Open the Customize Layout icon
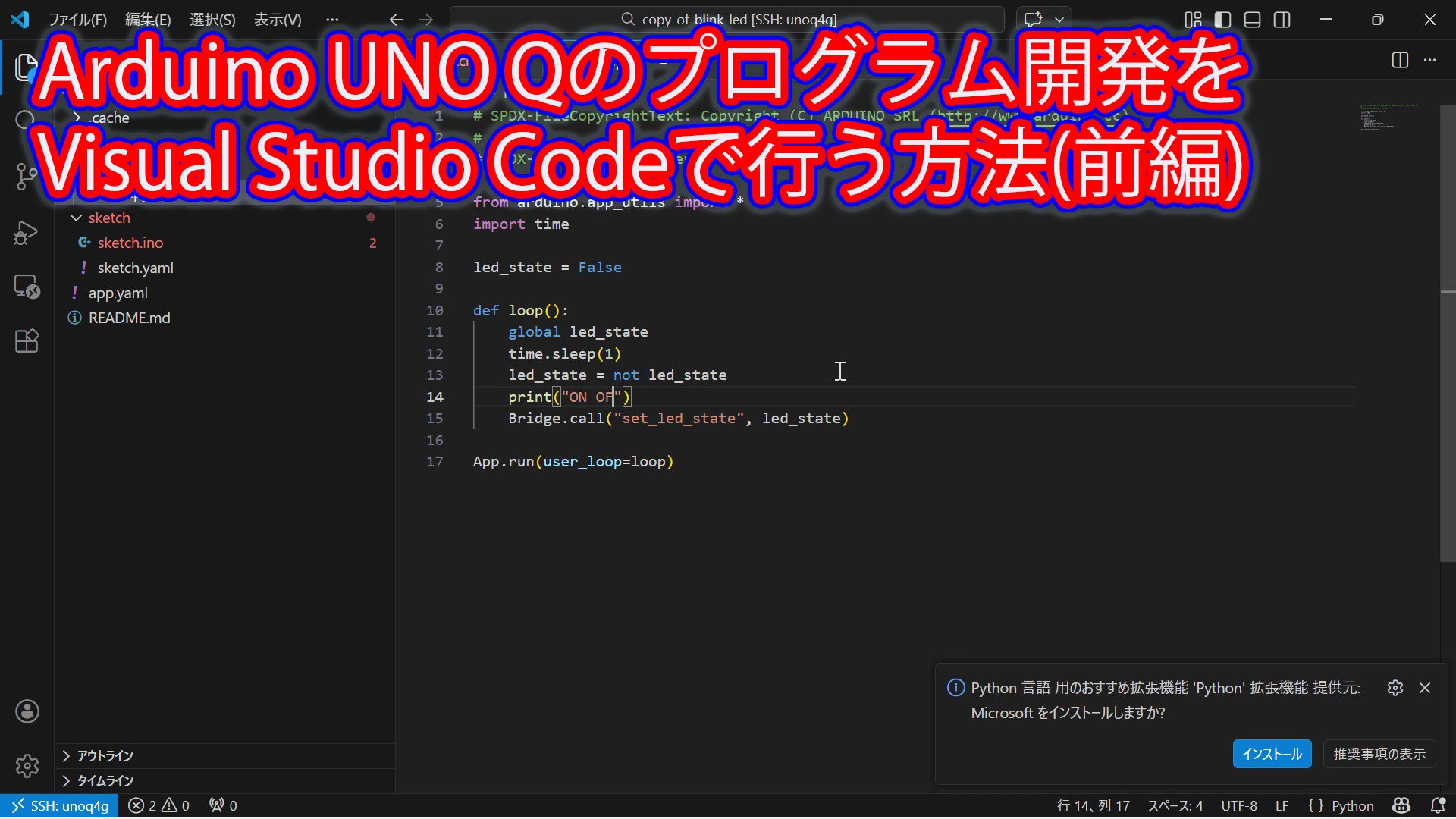This screenshot has height=819, width=1456. click(1193, 20)
